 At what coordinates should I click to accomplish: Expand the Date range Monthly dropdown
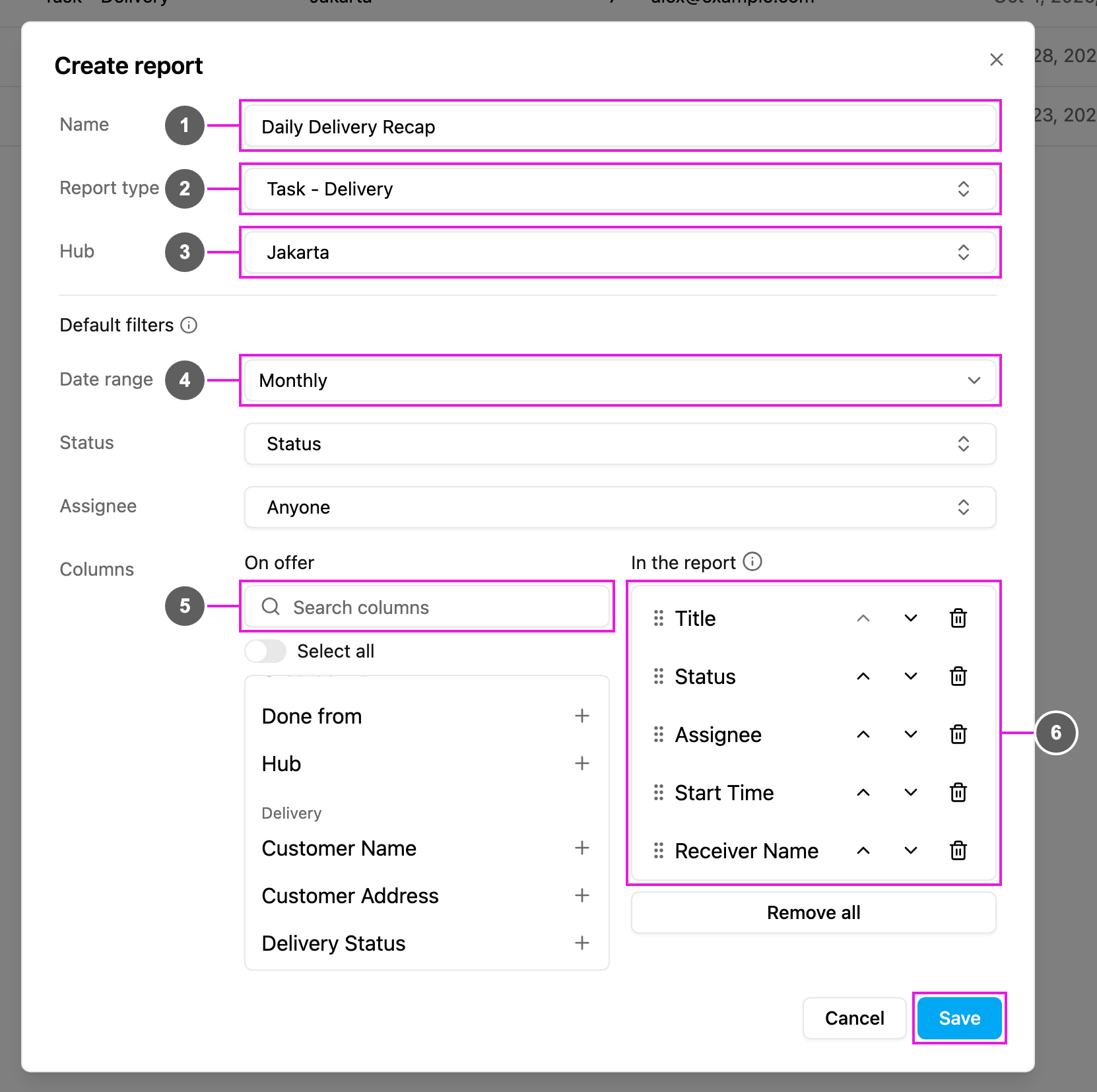tap(620, 381)
